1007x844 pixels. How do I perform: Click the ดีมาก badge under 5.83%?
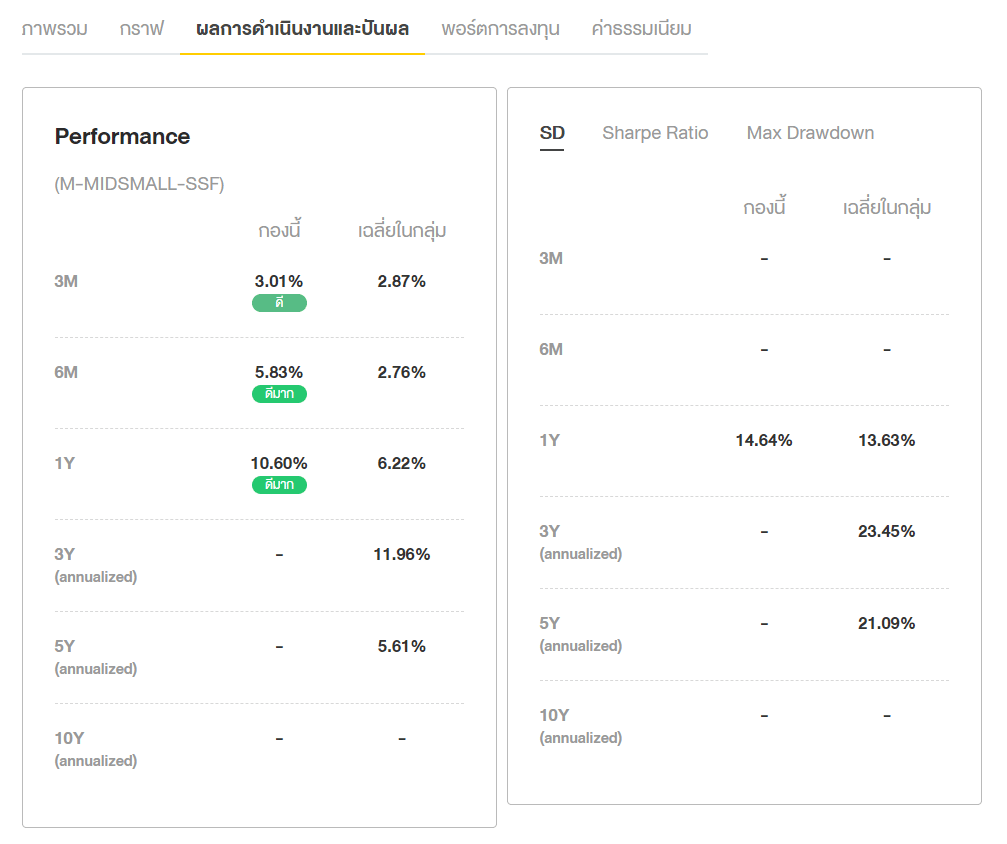point(279,394)
